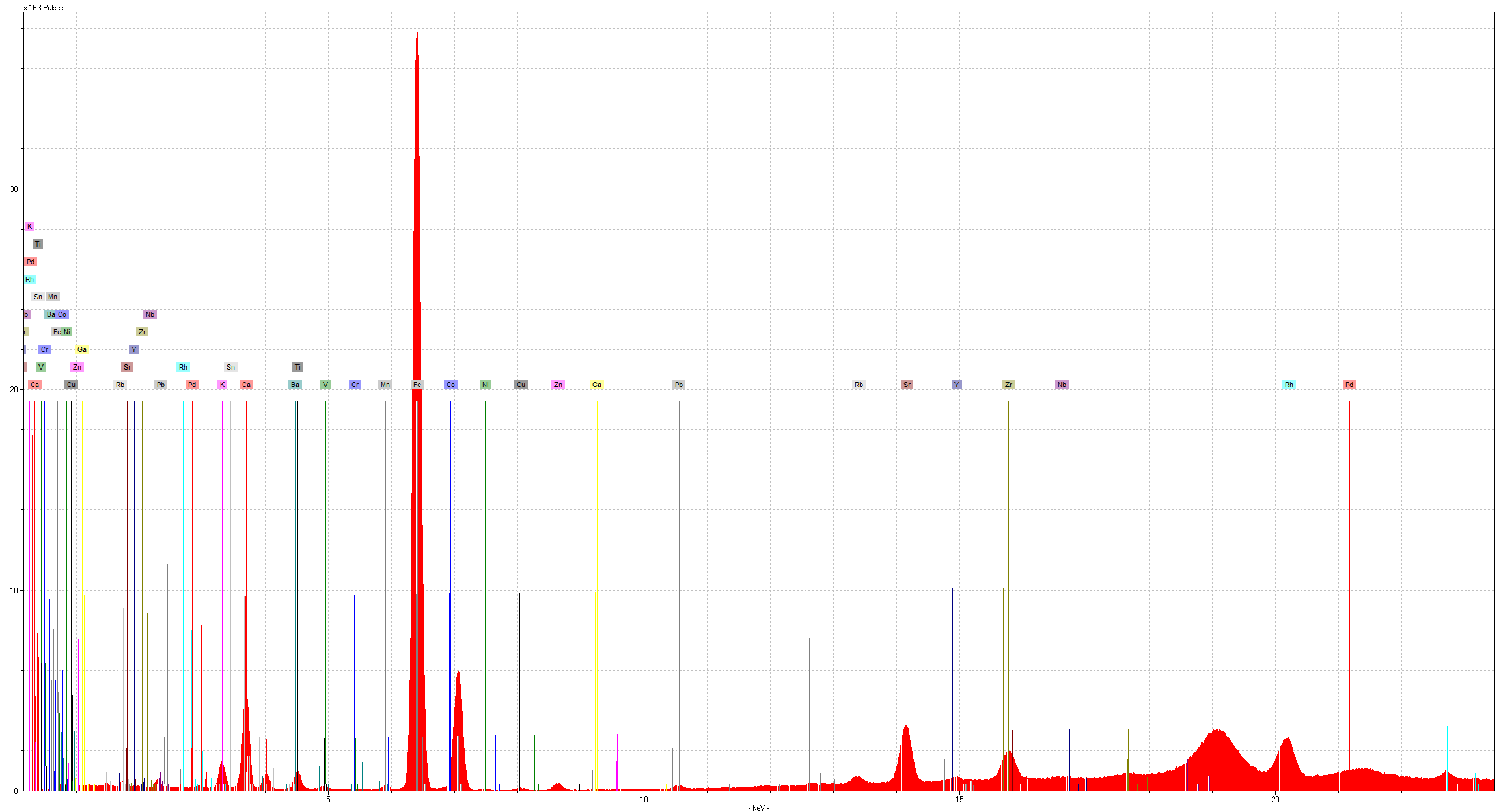Select the Y label near 15 keV
The image size is (1501, 812).
(956, 385)
